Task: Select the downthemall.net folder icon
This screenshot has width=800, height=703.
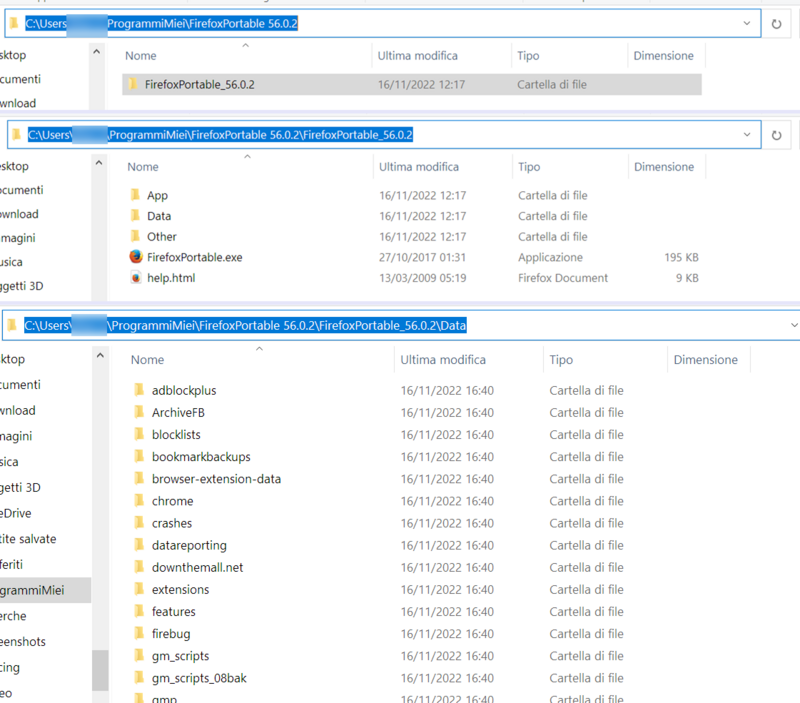Action: 139,567
